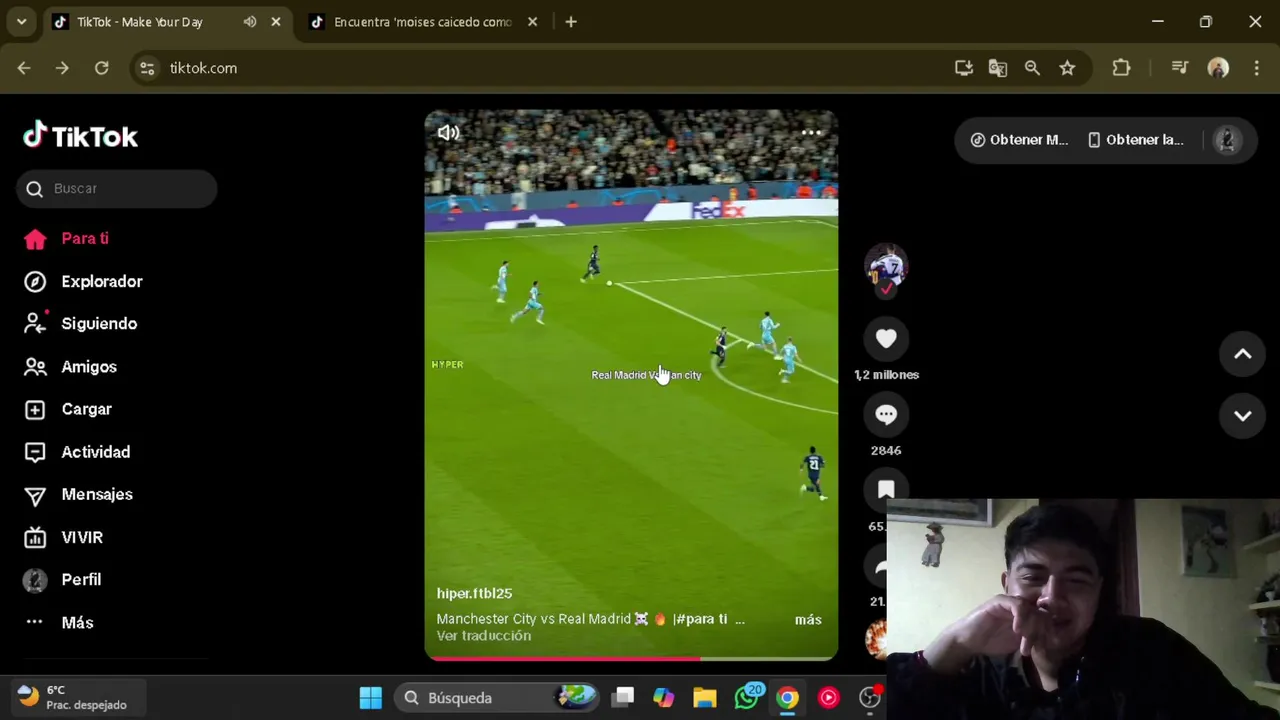Click the Chrome icon in the taskbar

point(788,698)
